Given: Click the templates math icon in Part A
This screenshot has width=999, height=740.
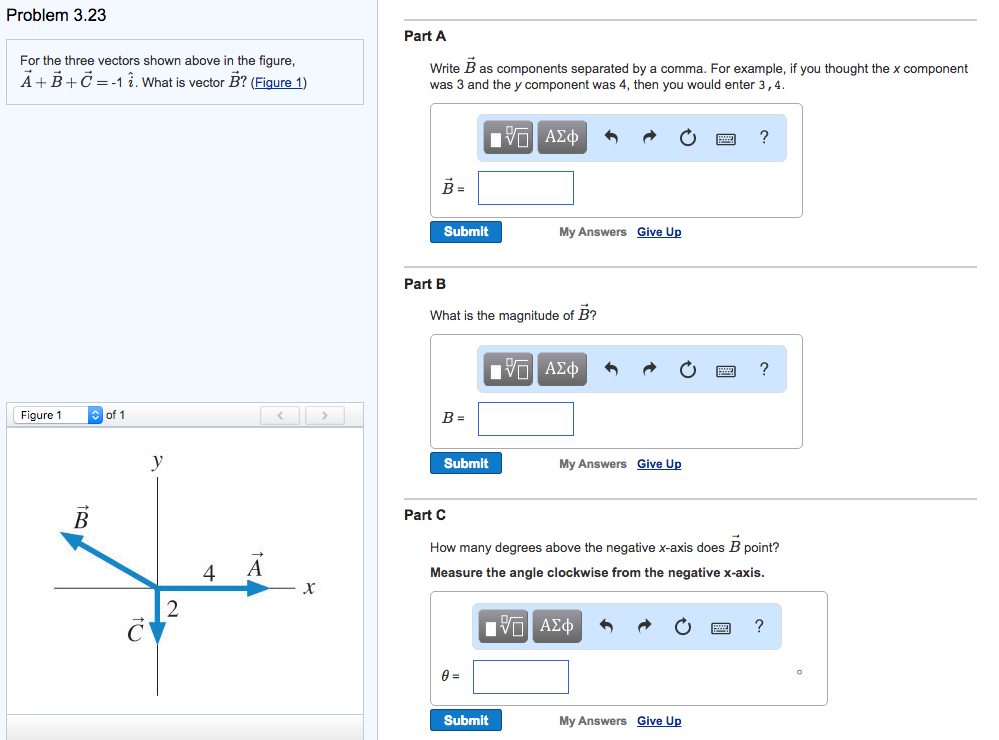Looking at the screenshot, I should (508, 137).
